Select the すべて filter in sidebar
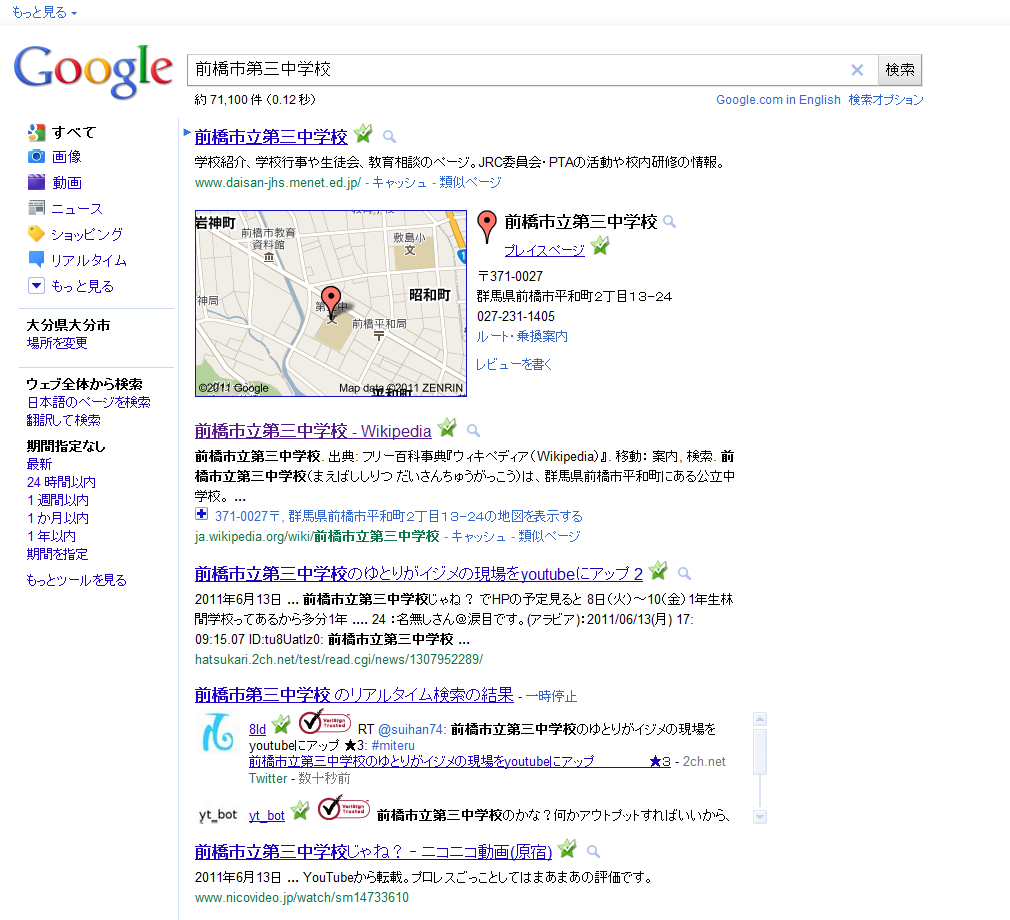This screenshot has width=1010, height=920. (x=74, y=132)
